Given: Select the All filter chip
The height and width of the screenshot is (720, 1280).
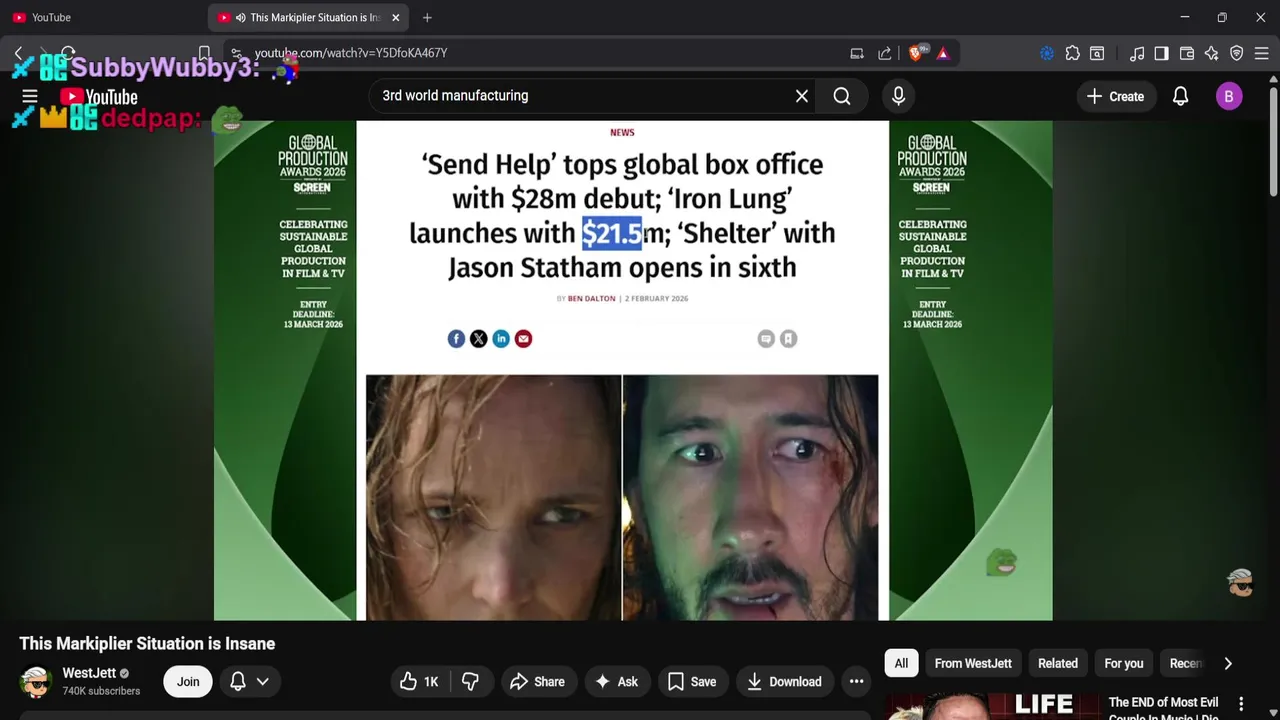Looking at the screenshot, I should pos(901,663).
